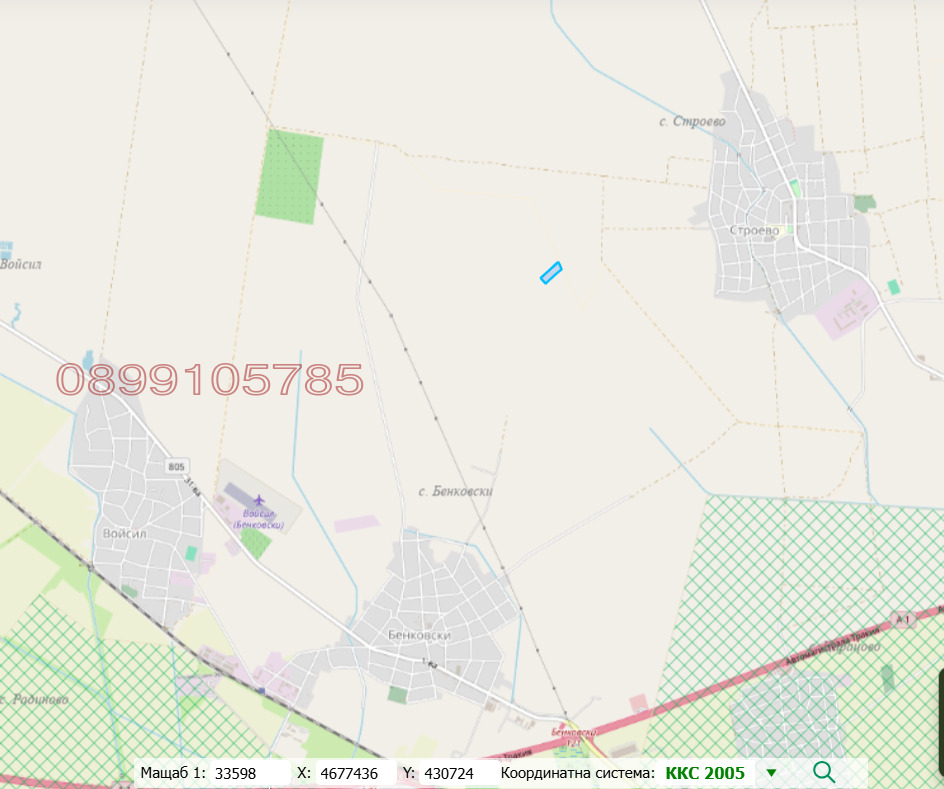This screenshot has width=944, height=789.
Task: Focus the Y coordinate input field
Action: coord(458,773)
